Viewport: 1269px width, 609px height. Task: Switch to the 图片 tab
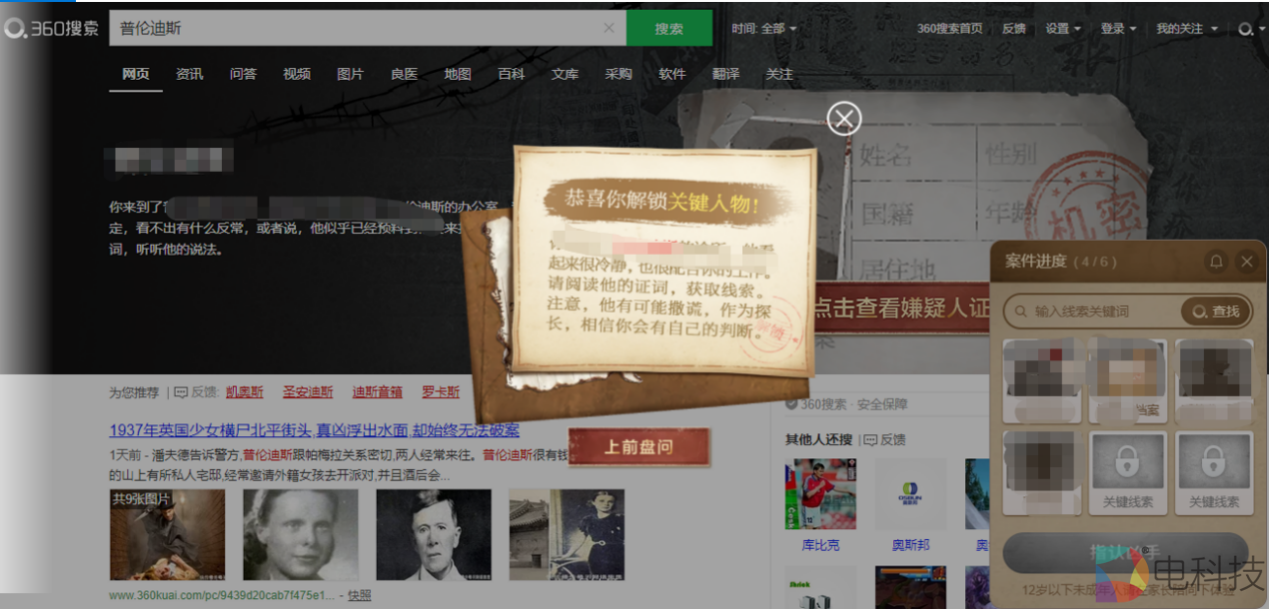[x=350, y=74]
